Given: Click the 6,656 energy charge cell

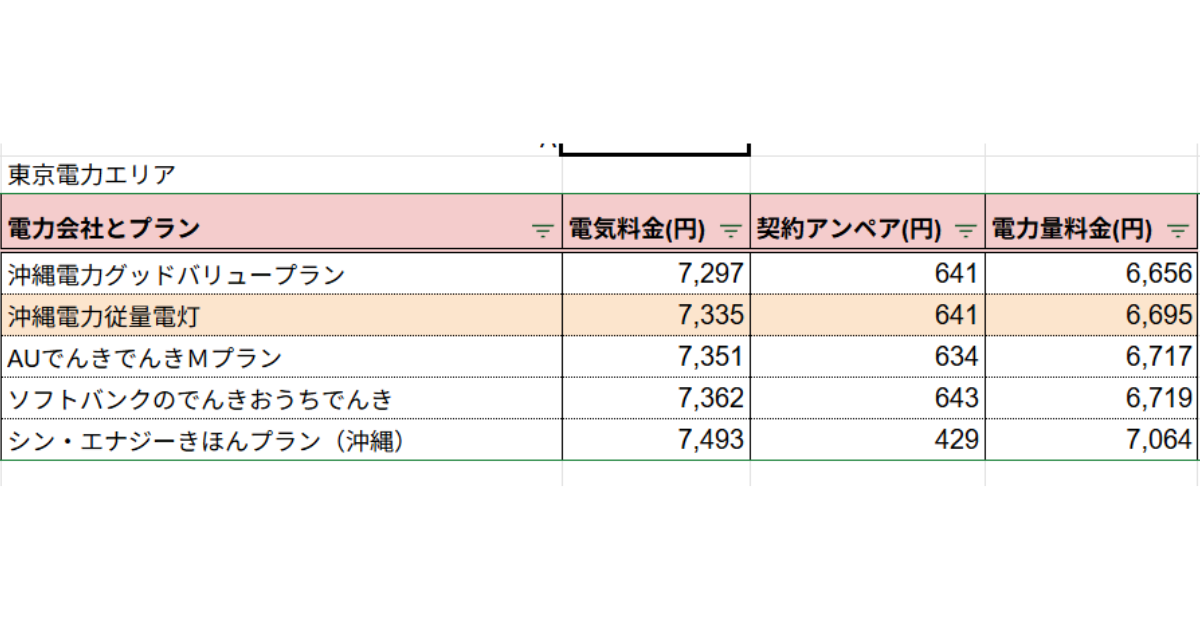Looking at the screenshot, I should (1092, 273).
